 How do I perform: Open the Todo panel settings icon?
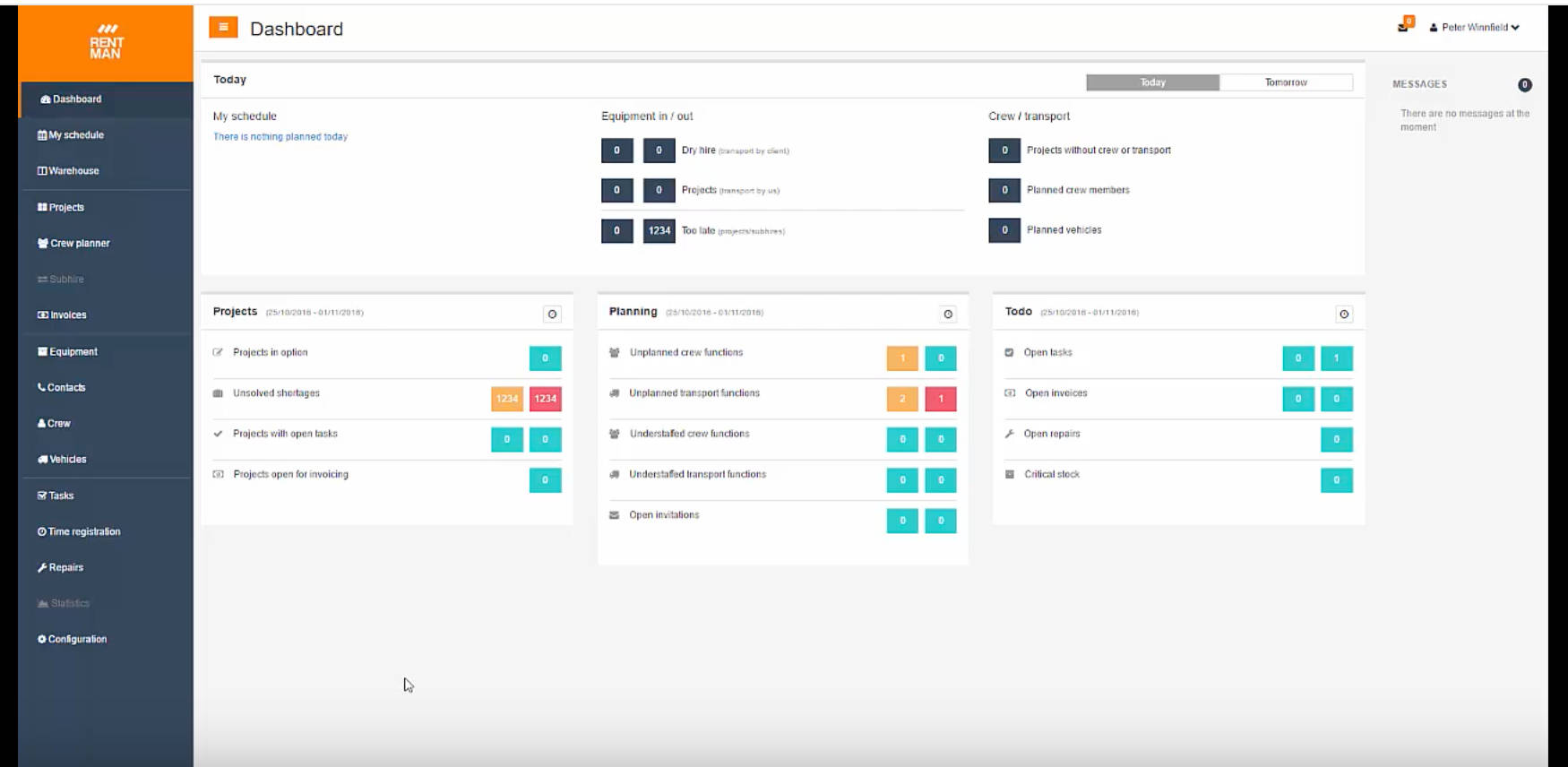[1343, 314]
